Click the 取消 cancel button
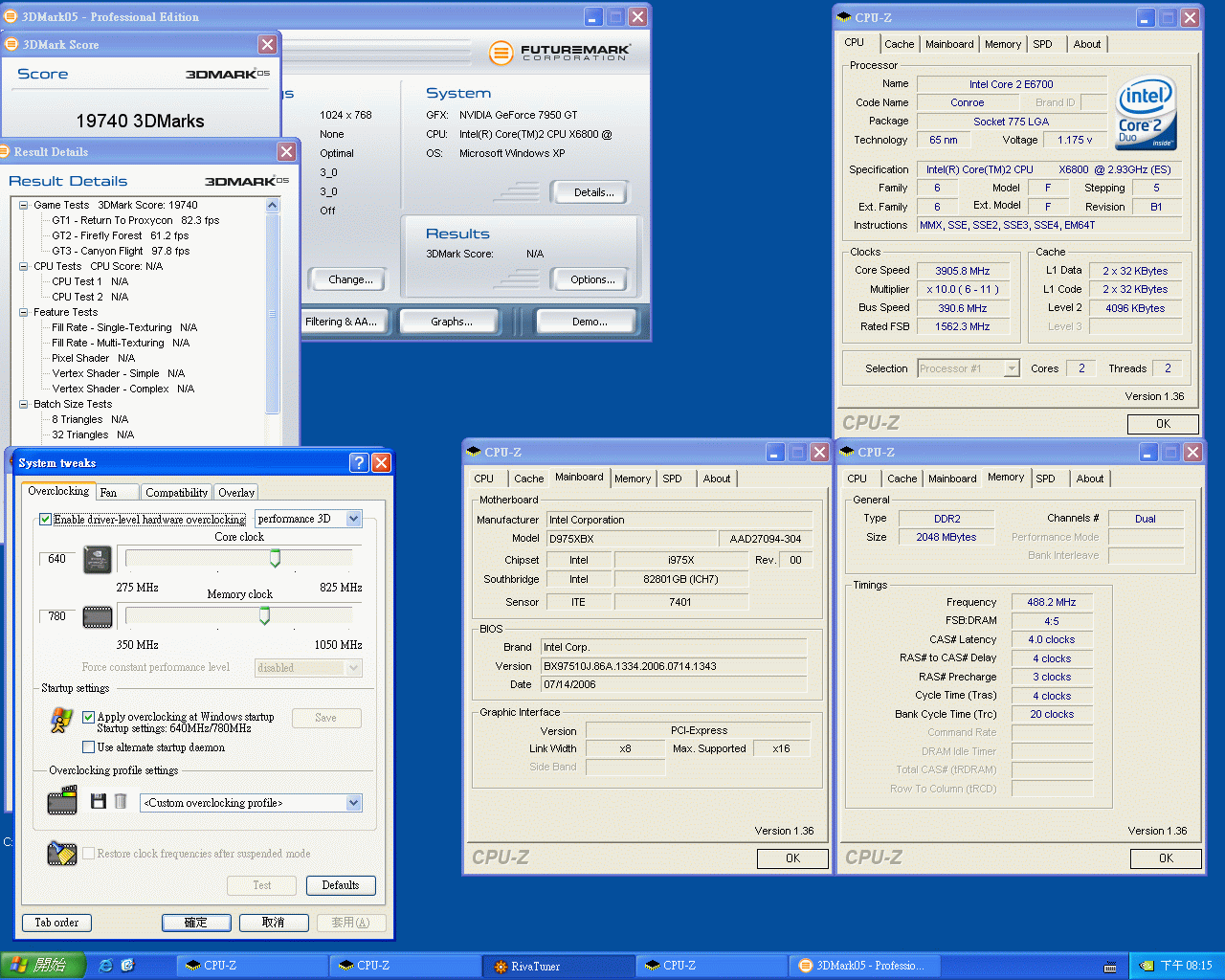1225x980 pixels. pos(274,923)
